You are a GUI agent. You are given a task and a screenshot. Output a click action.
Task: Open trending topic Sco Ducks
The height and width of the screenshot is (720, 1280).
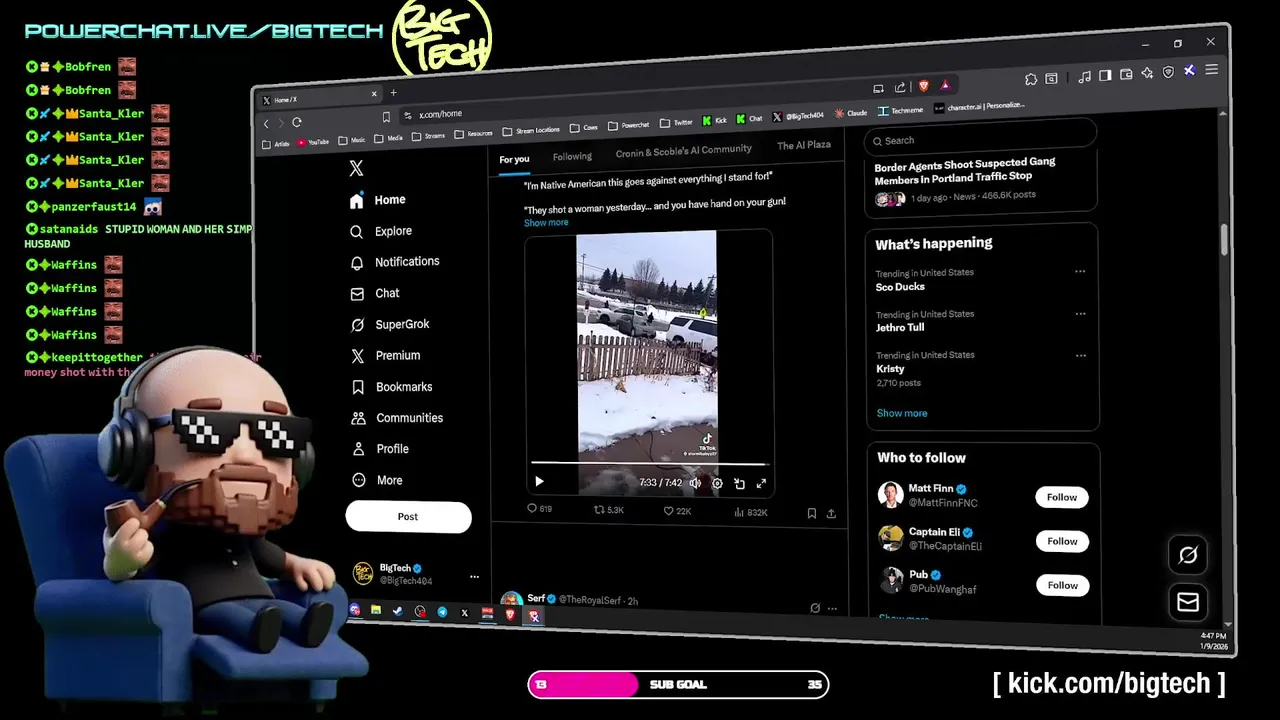pyautogui.click(x=900, y=287)
